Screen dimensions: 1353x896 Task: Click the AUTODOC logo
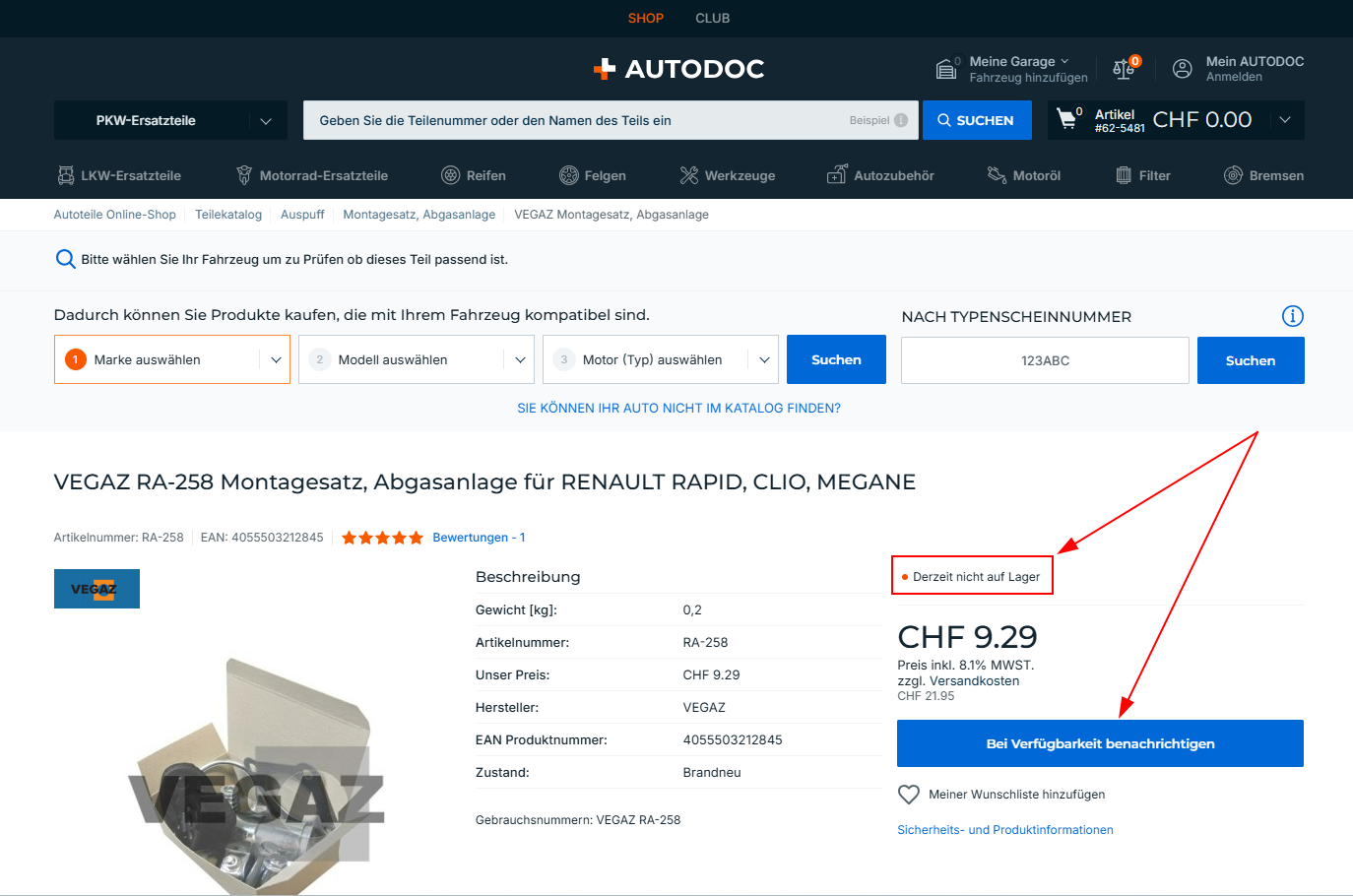point(678,69)
